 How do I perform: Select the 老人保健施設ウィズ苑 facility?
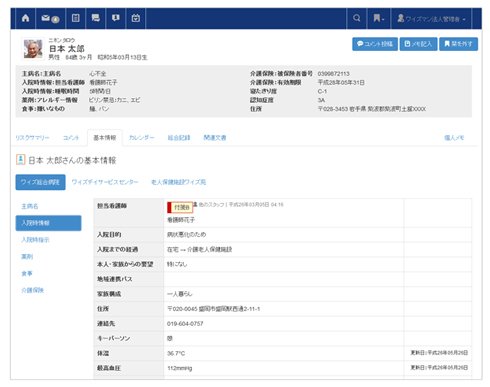point(179,182)
